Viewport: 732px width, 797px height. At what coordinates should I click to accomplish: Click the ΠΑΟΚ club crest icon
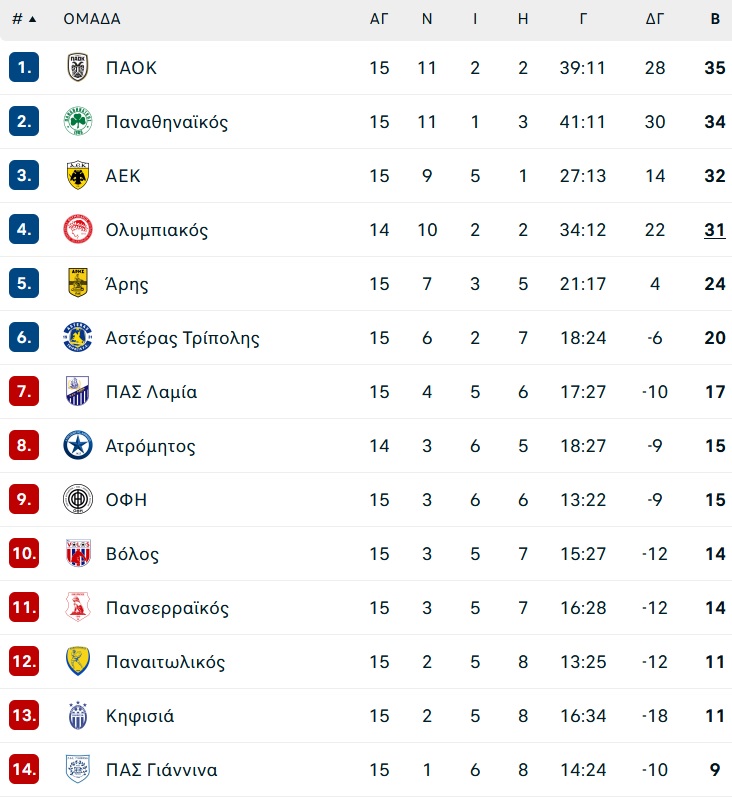[x=78, y=67]
